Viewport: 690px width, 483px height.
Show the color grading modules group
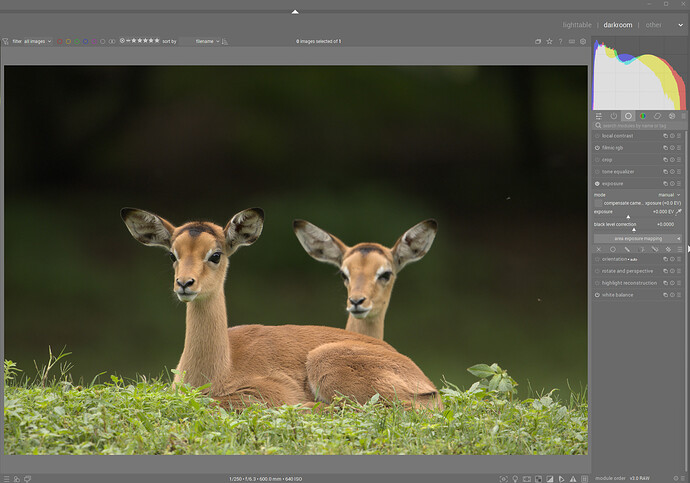(643, 116)
